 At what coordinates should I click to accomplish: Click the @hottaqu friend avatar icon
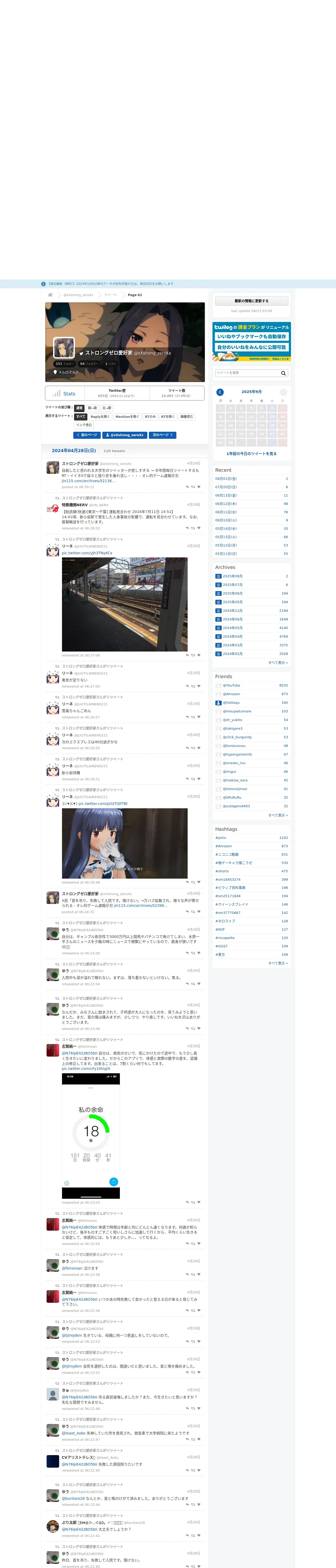218,702
